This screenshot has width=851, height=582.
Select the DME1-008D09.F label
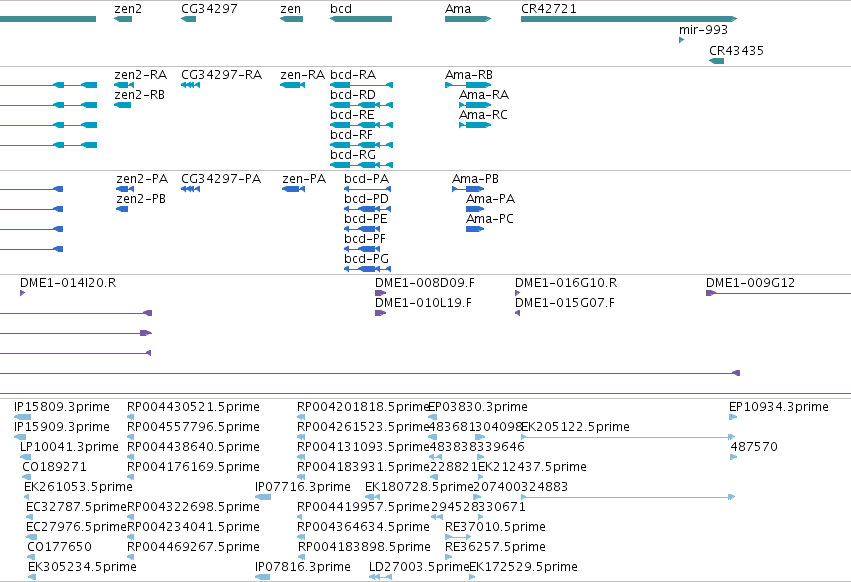pyautogui.click(x=425, y=283)
